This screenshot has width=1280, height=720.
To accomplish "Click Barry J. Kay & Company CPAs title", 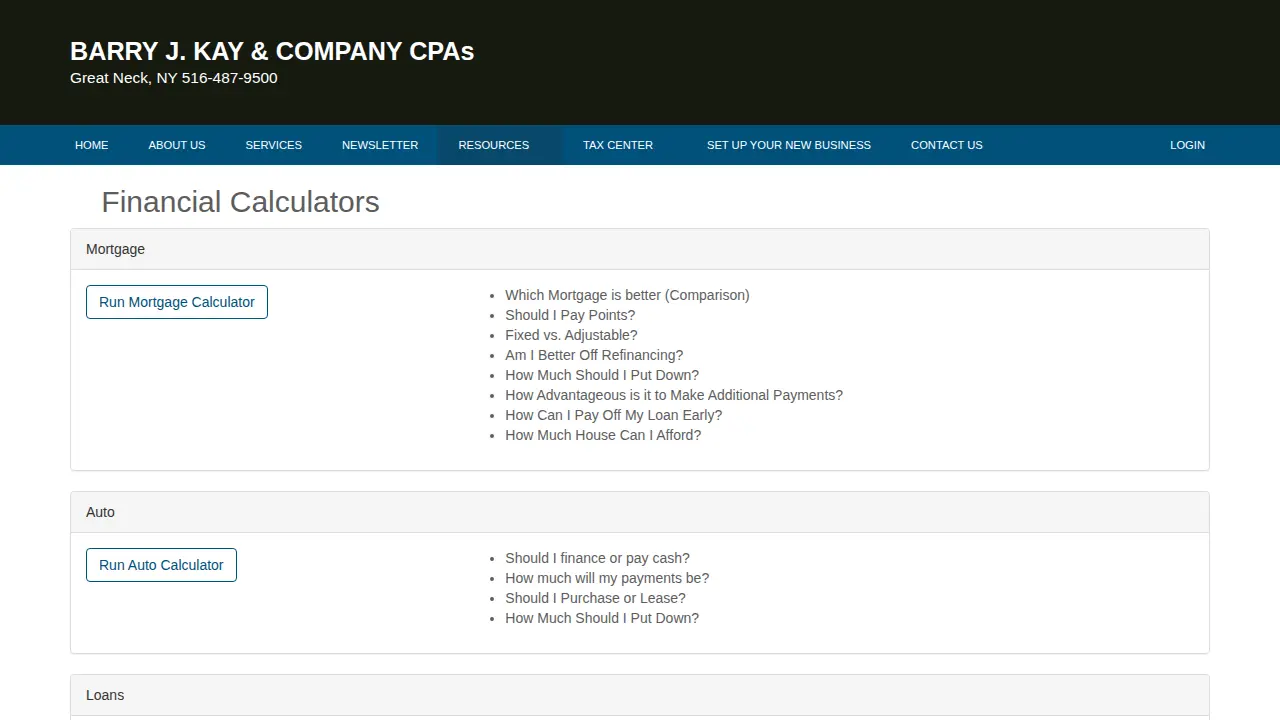I will pos(272,51).
